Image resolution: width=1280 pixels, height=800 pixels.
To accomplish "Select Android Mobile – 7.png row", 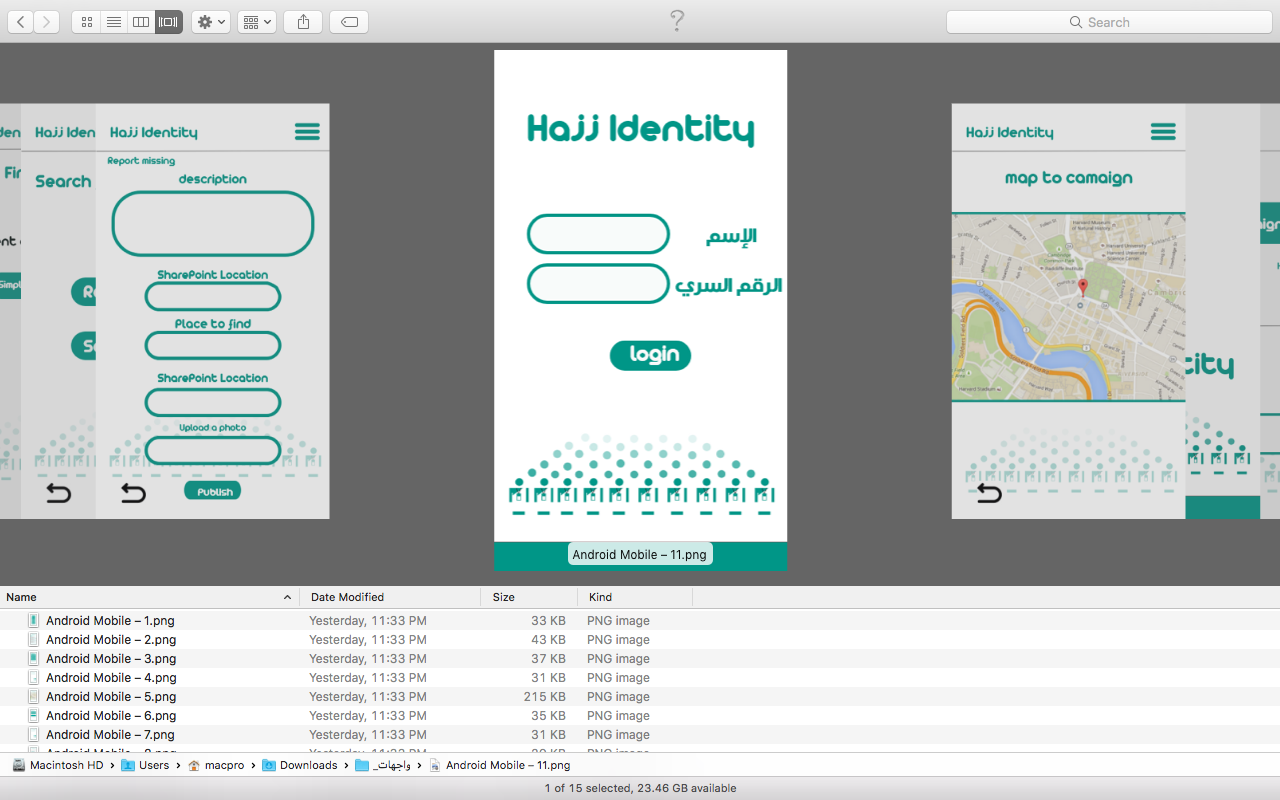I will [640, 735].
